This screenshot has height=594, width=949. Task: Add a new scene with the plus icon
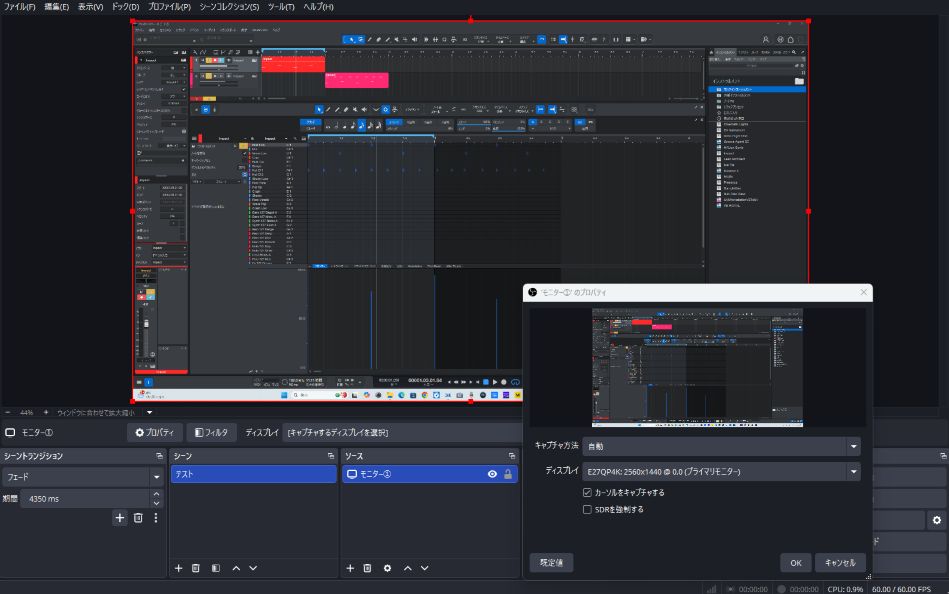[179, 568]
